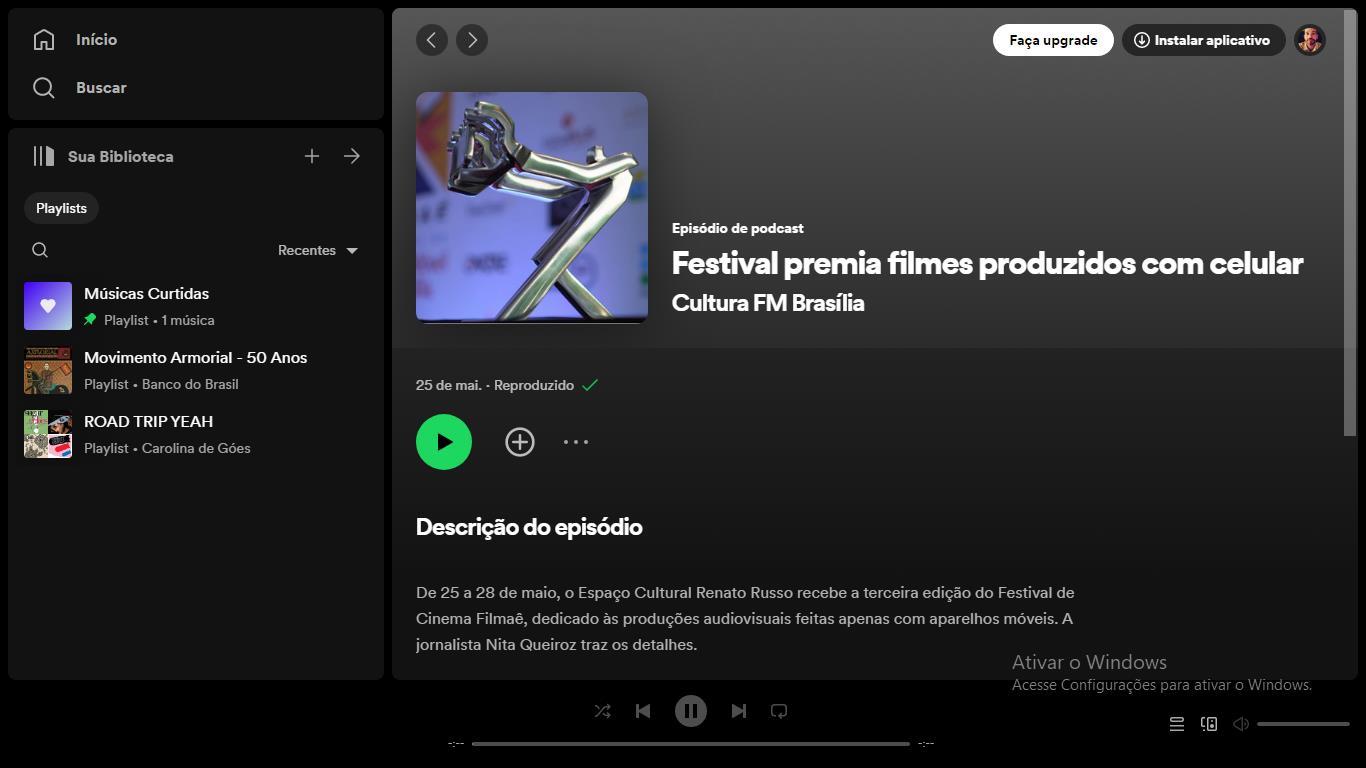1366x768 pixels.
Task: Open the Cultura FM Brasília show page
Action: [x=768, y=303]
